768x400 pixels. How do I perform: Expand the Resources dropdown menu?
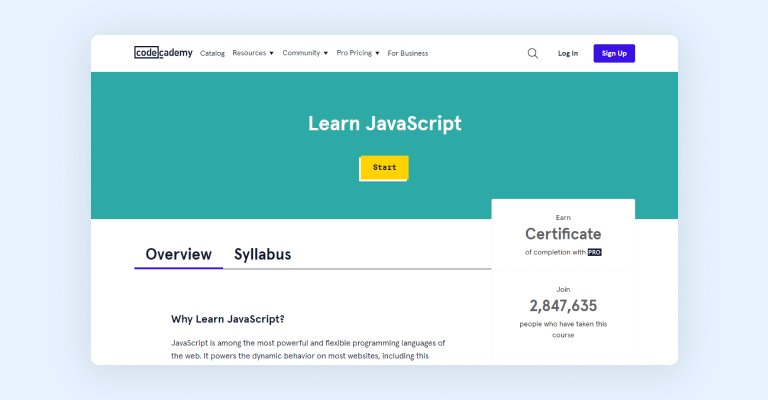click(x=253, y=53)
